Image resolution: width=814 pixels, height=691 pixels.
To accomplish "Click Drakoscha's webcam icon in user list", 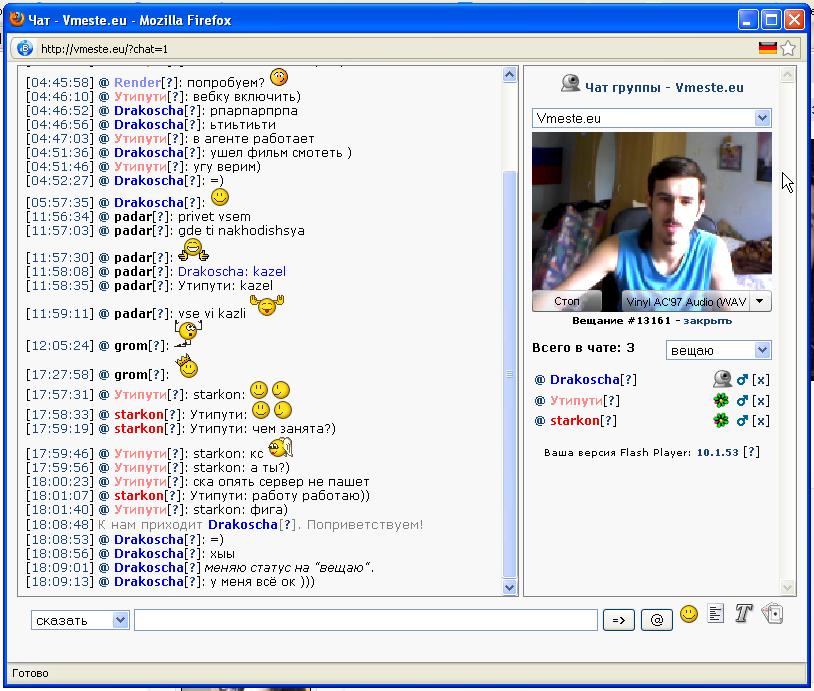I will click(x=722, y=380).
